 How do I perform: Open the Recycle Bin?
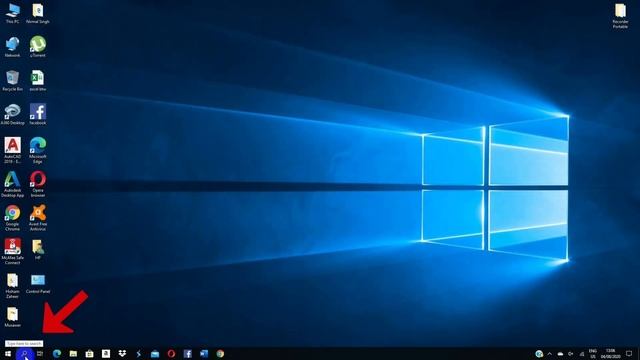13,81
